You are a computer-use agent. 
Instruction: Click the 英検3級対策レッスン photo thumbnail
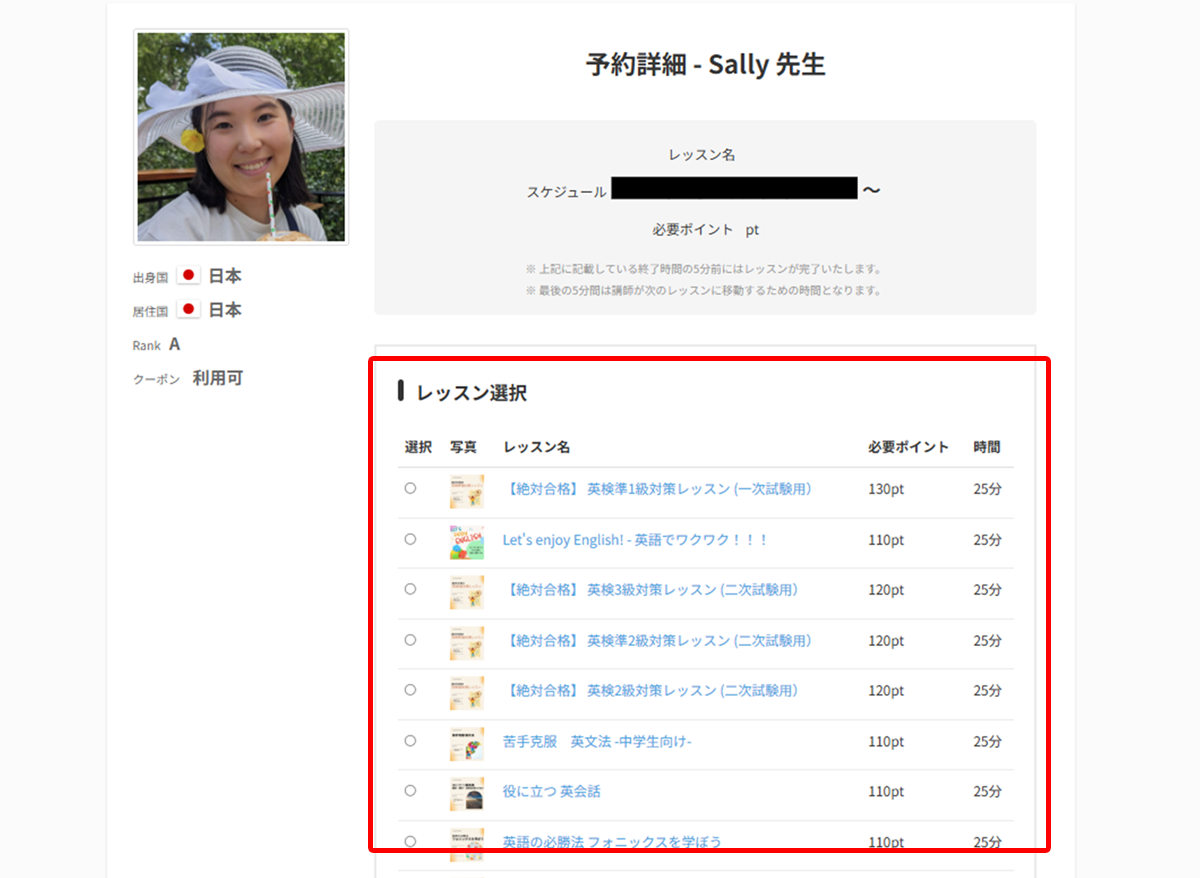coord(466,592)
